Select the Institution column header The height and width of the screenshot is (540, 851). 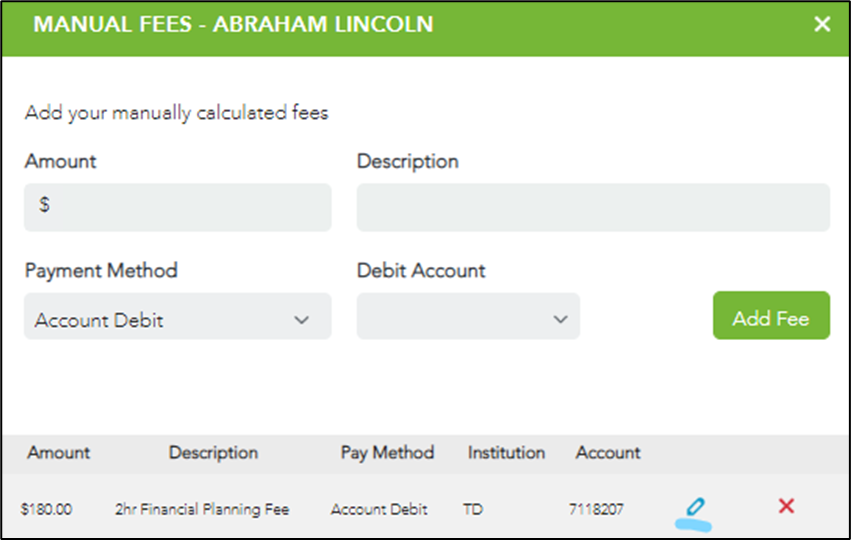[506, 452]
